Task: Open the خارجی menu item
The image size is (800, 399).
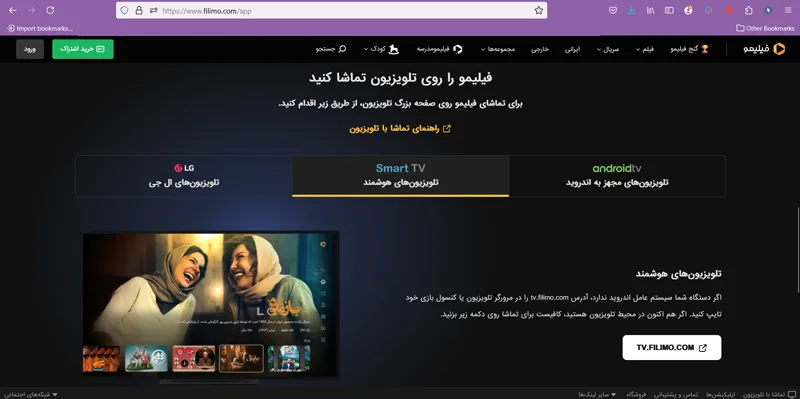Action: pos(540,49)
